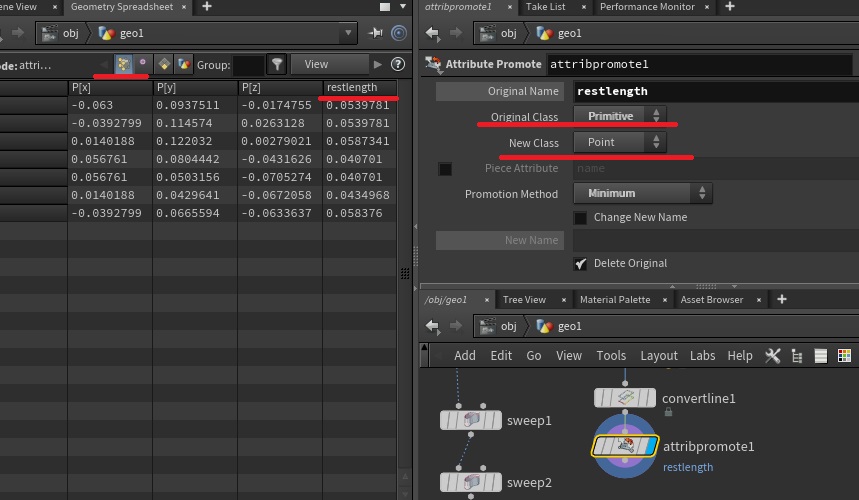Add a new tab in the parameter pane
Screen dimensions: 859x500
(x=730, y=7)
